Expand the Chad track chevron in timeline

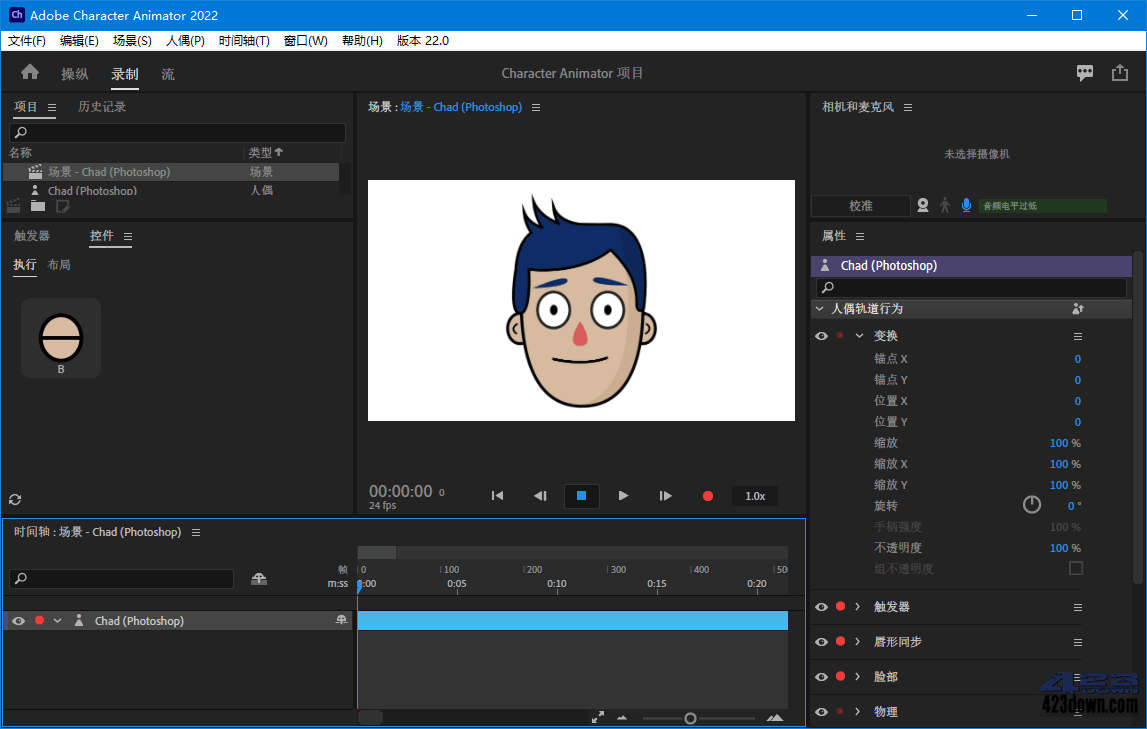pos(57,620)
